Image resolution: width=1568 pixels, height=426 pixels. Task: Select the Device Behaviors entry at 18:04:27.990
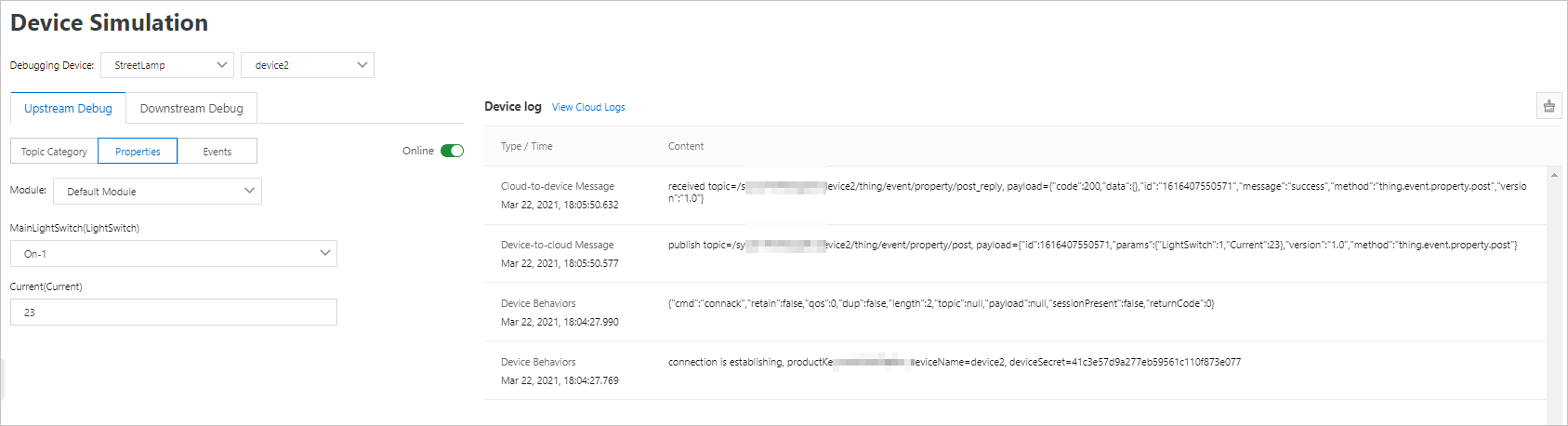click(1016, 313)
